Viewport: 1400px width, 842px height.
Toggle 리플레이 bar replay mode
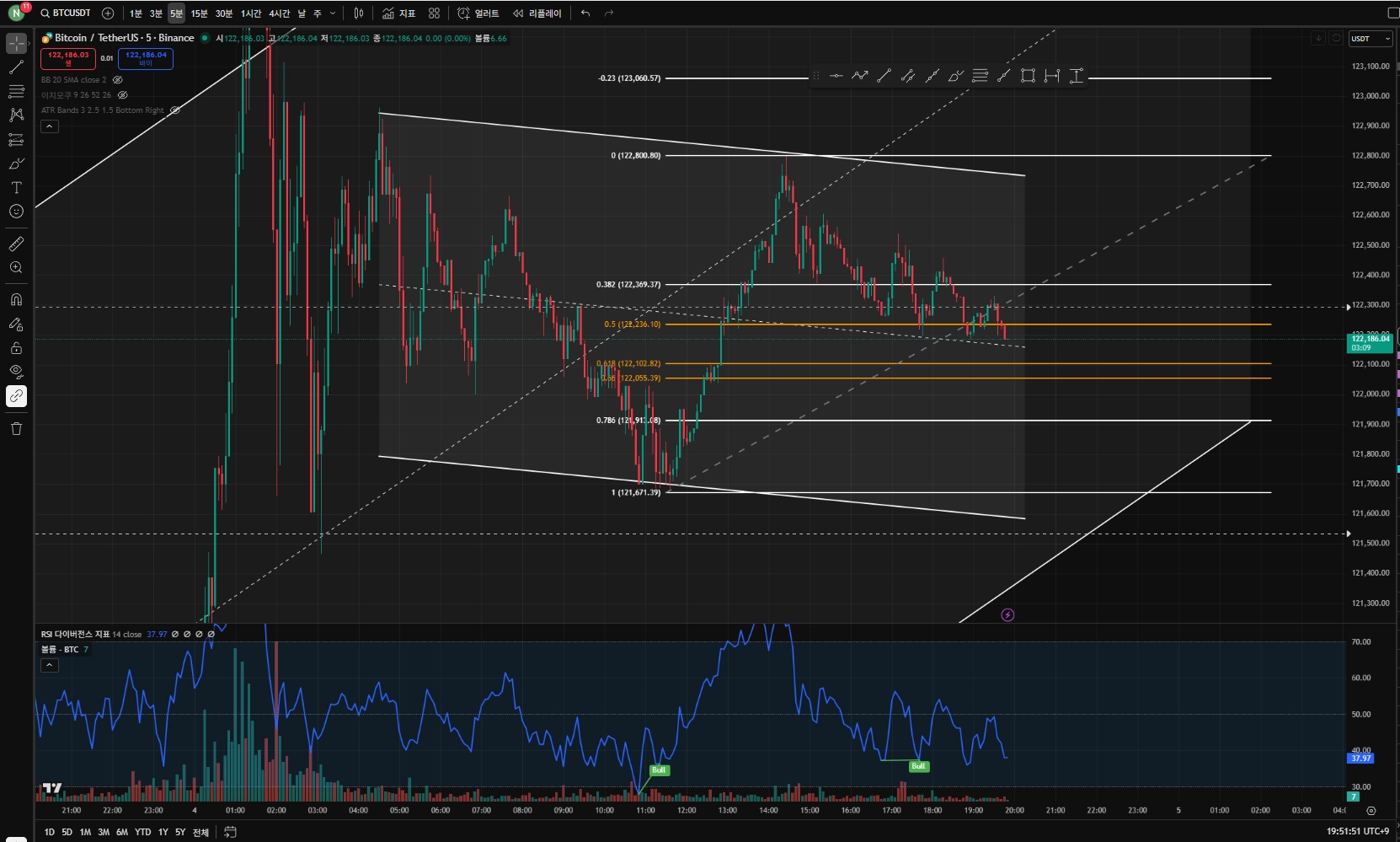click(x=537, y=13)
